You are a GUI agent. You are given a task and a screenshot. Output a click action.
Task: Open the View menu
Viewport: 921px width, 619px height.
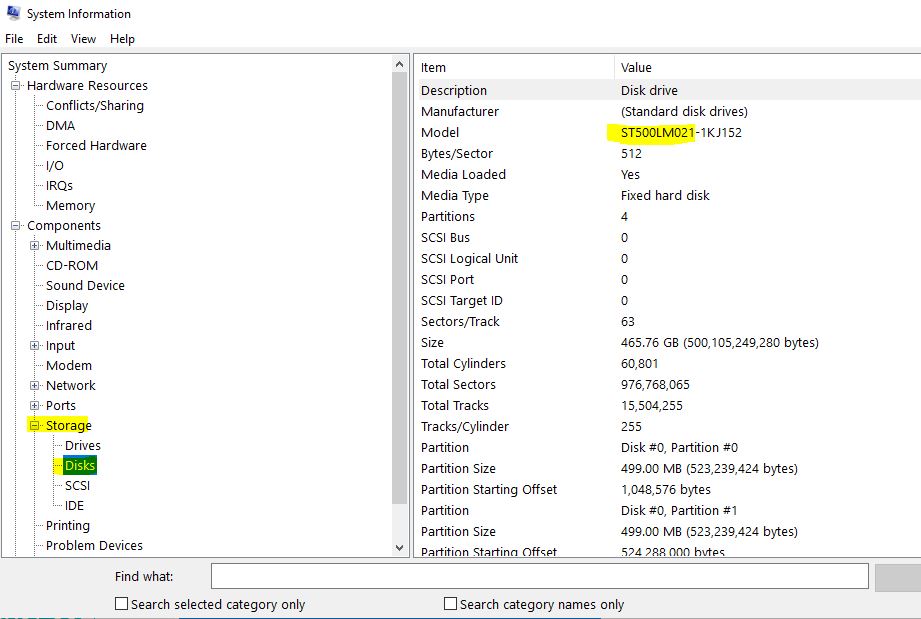pyautogui.click(x=83, y=39)
